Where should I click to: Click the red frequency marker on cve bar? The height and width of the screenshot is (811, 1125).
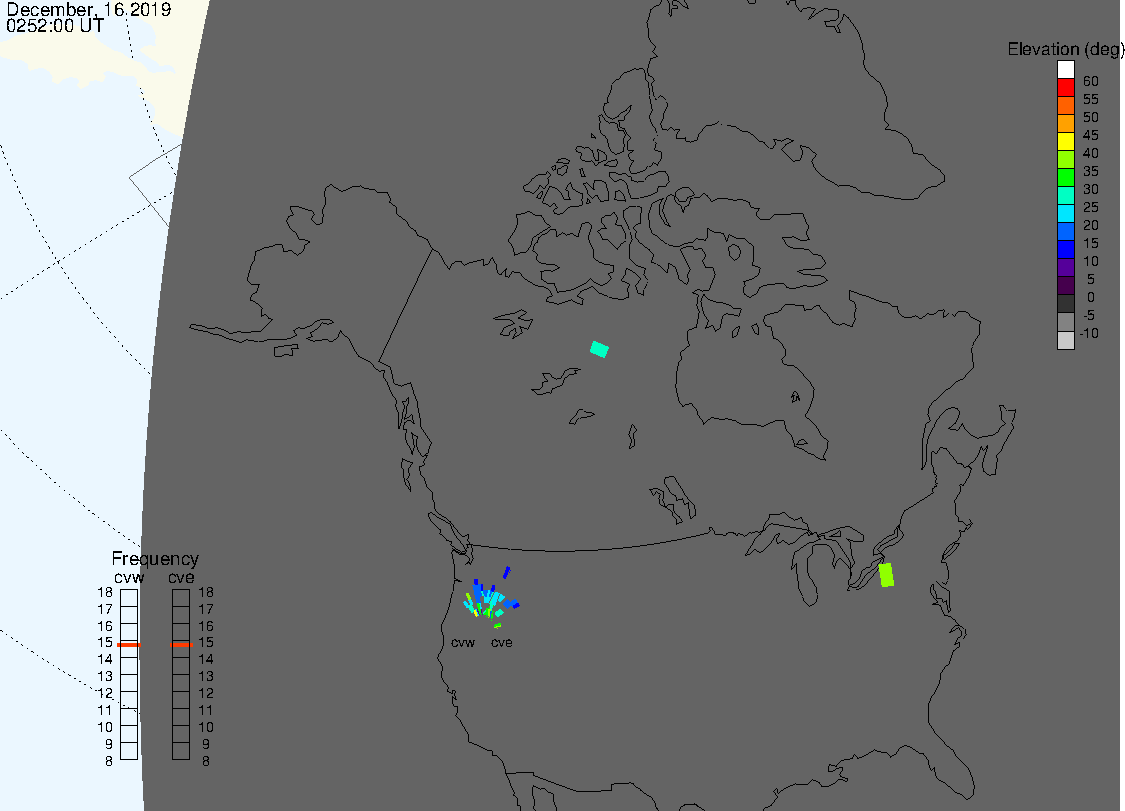click(x=182, y=644)
